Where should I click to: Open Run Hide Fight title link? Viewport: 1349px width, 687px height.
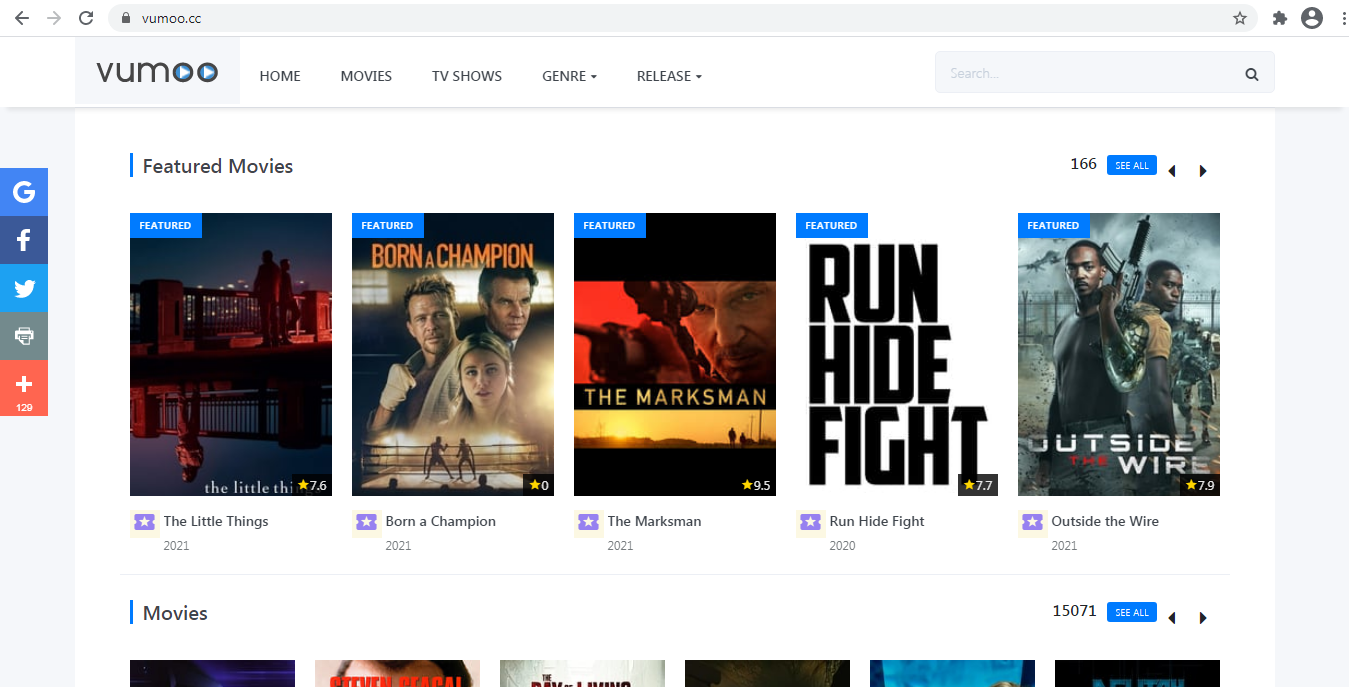(x=877, y=521)
